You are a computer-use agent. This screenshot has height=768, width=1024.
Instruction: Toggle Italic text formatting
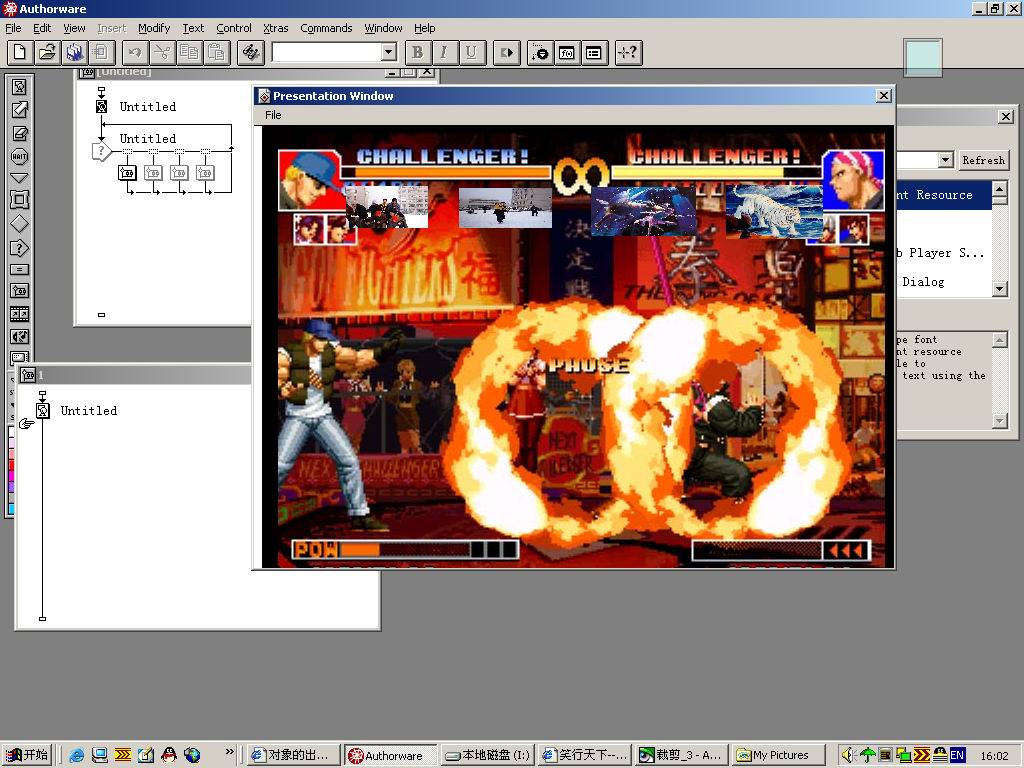(444, 52)
